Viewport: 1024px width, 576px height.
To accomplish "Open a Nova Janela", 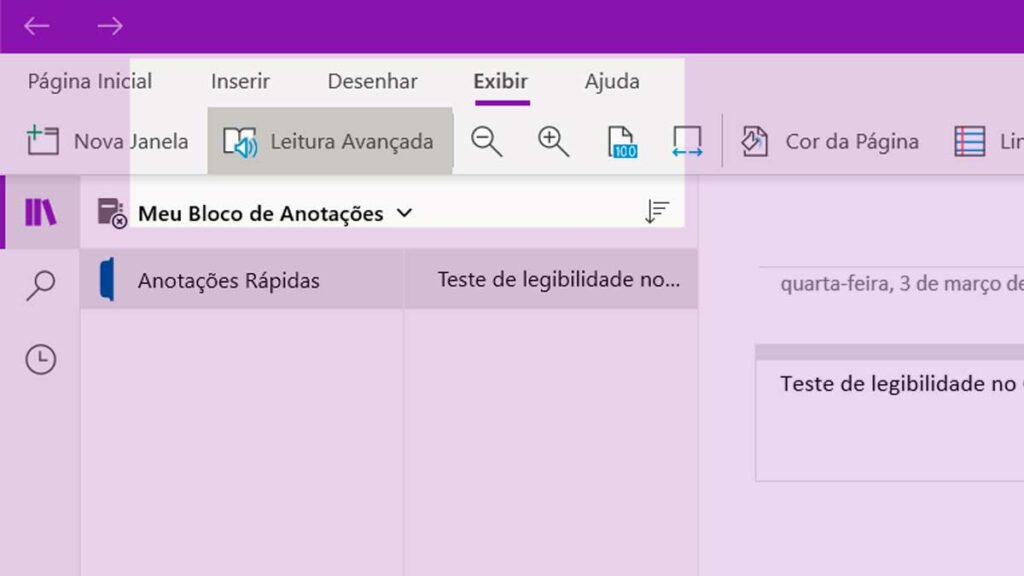I will [108, 141].
